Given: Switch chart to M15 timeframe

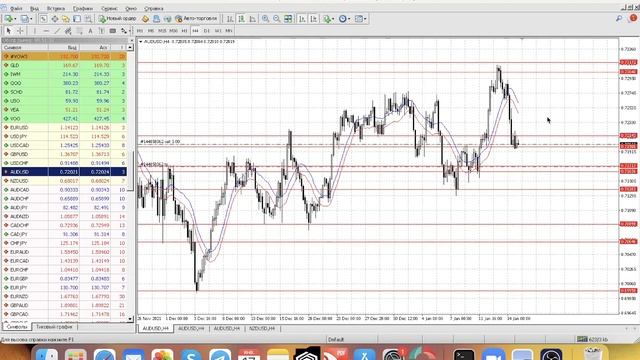Looking at the screenshot, I should click(162, 31).
